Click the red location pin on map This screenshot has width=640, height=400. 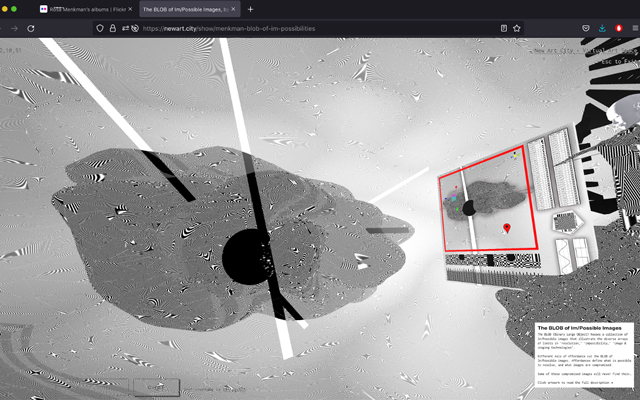click(506, 229)
